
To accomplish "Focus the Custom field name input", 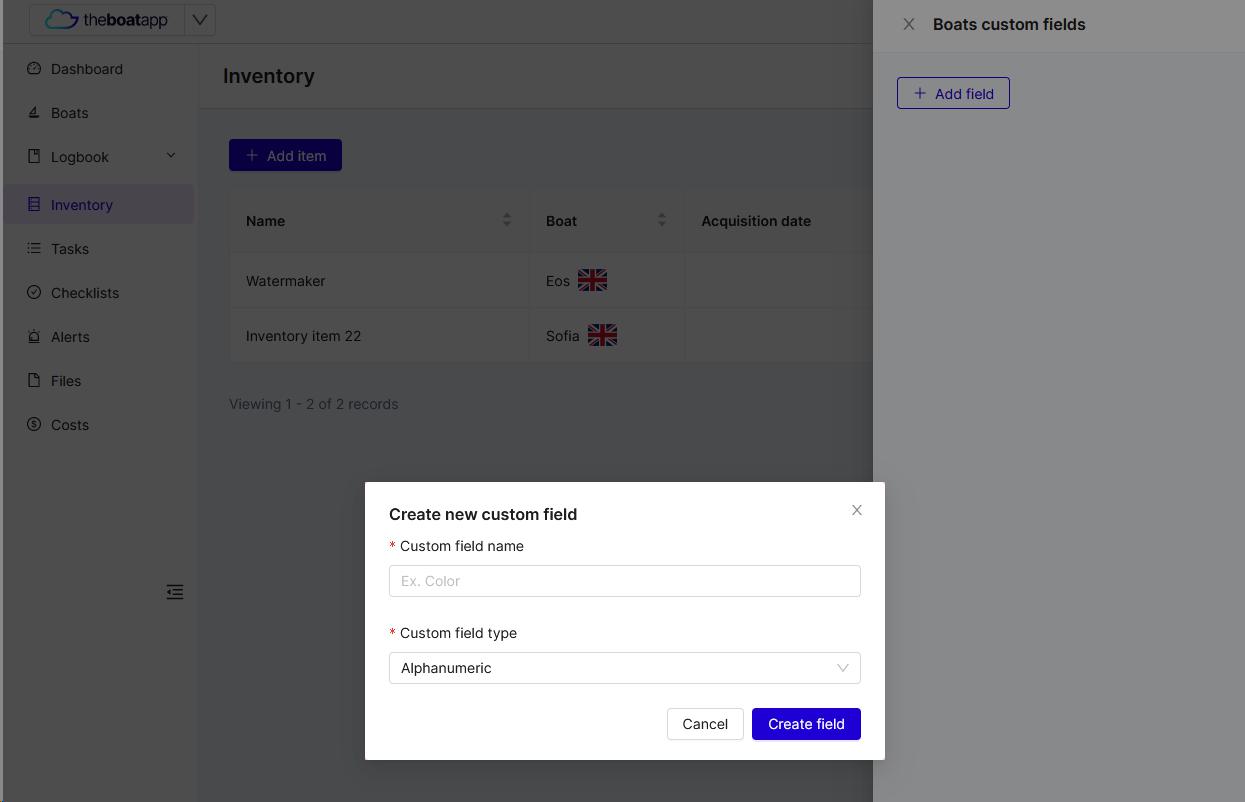I will 625,581.
